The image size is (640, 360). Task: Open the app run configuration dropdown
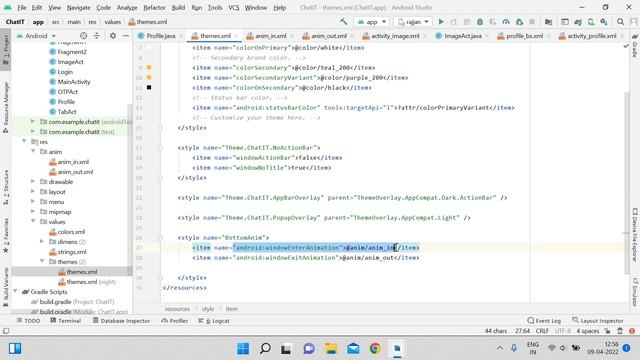(372, 22)
